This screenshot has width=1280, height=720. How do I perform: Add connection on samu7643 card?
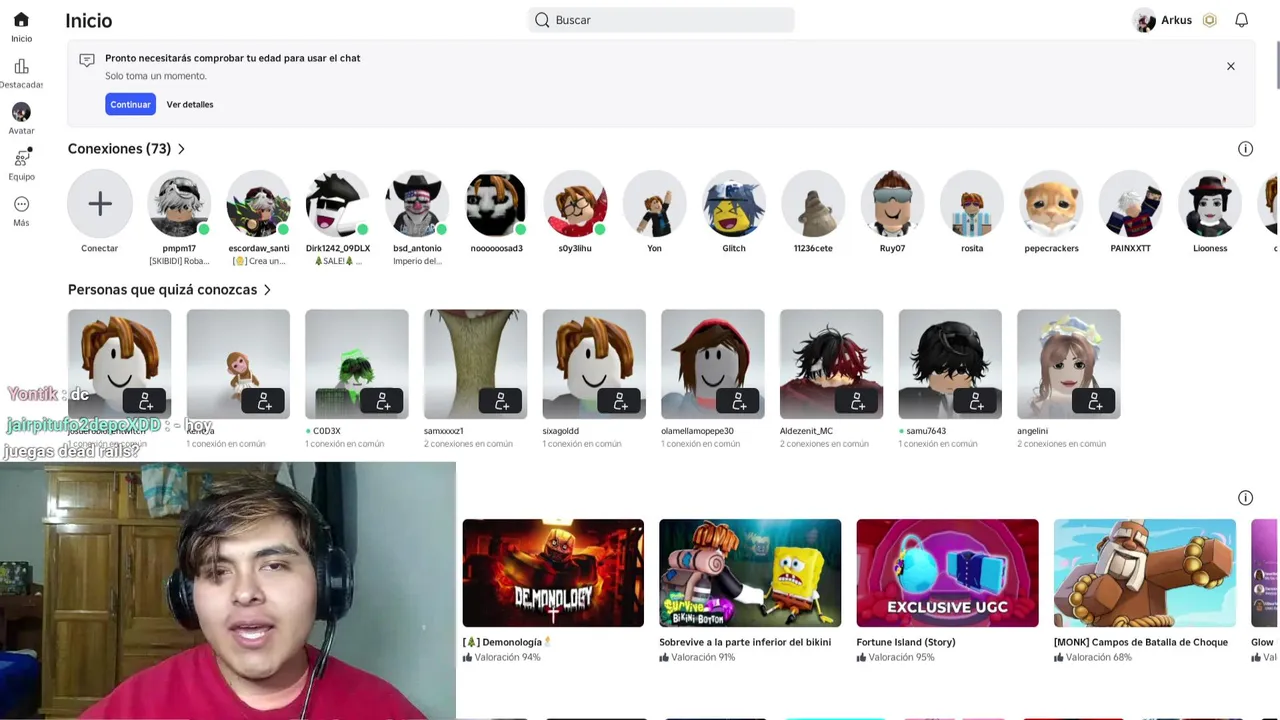click(976, 401)
